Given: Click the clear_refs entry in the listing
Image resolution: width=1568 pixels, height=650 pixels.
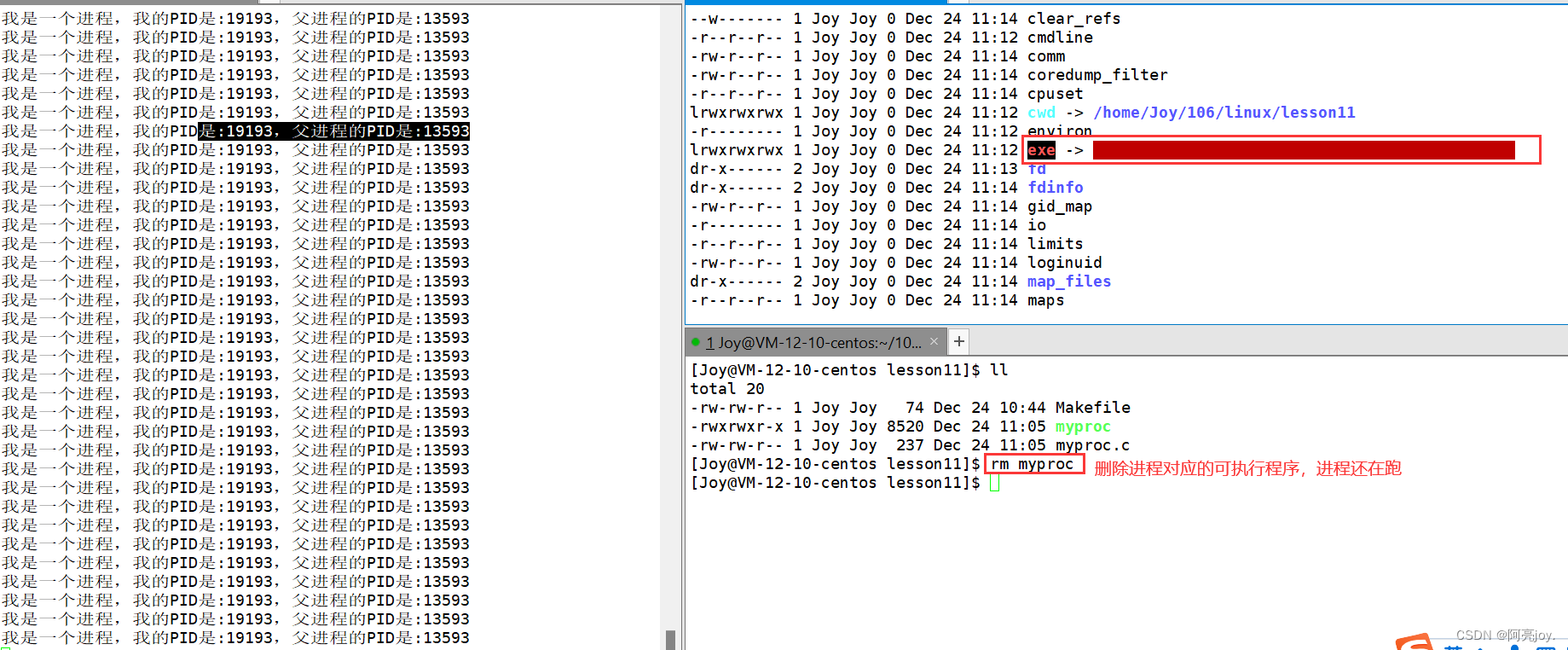Looking at the screenshot, I should pos(1073,18).
